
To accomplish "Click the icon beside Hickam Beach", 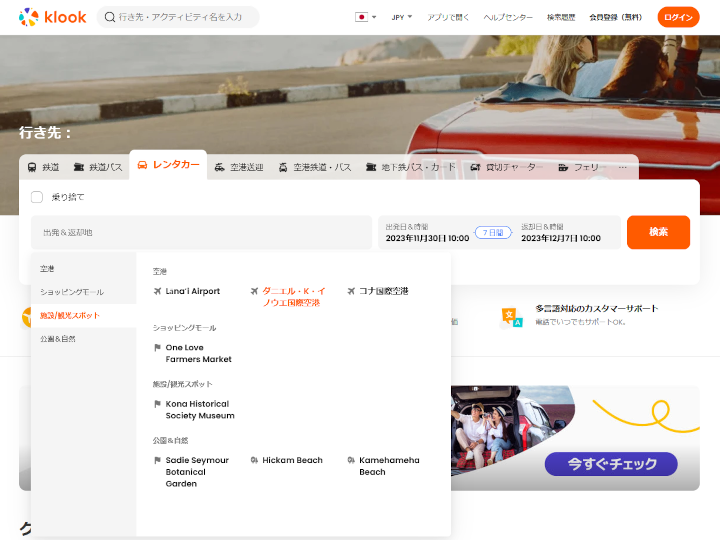I will [254, 460].
